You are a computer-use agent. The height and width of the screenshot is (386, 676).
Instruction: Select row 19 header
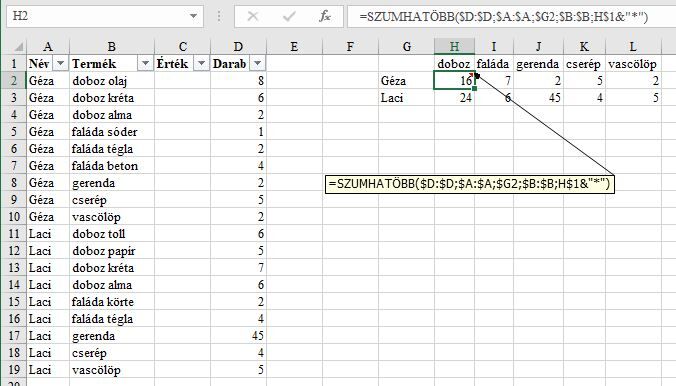[x=14, y=370]
